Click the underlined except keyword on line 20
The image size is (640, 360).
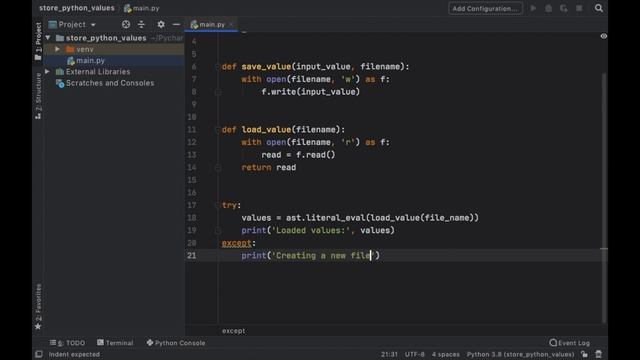237,243
